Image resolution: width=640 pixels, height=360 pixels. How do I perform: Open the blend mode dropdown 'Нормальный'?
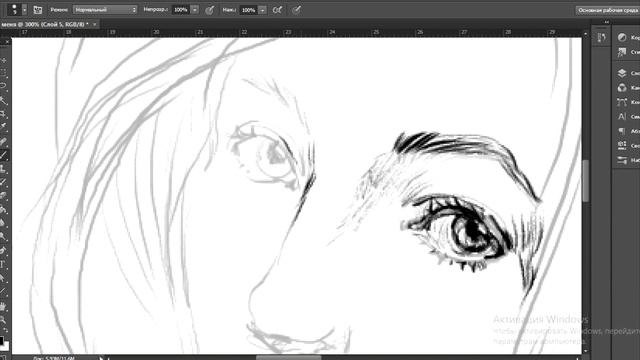coord(105,9)
